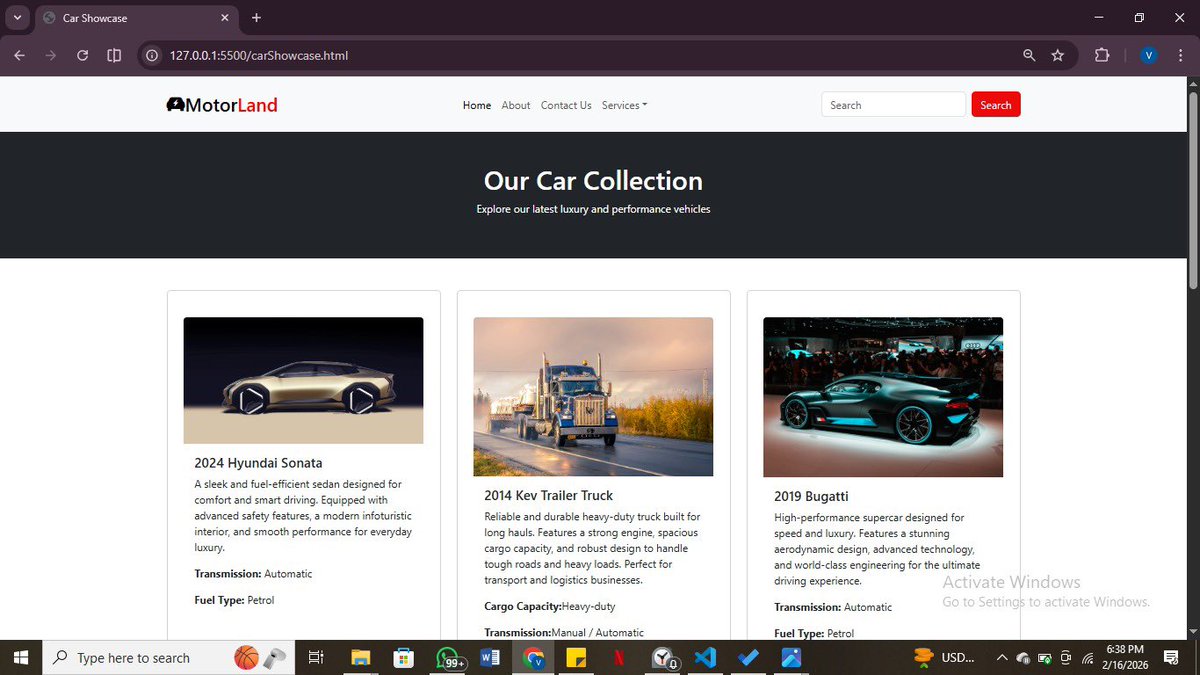Image resolution: width=1200 pixels, height=675 pixels.
Task: Click "Cargo Capacity:Heavy-duty" text
Action: click(550, 606)
